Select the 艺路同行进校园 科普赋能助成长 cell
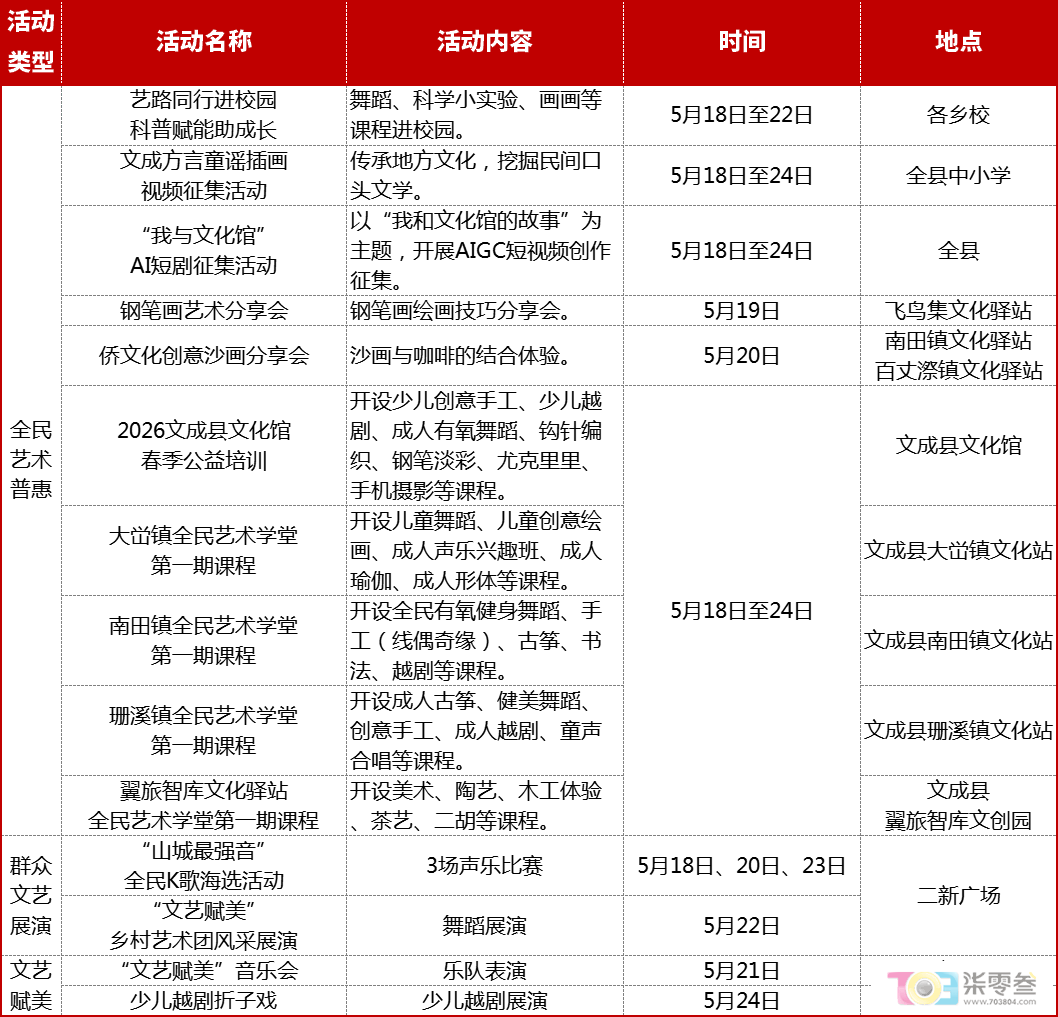 tap(204, 115)
